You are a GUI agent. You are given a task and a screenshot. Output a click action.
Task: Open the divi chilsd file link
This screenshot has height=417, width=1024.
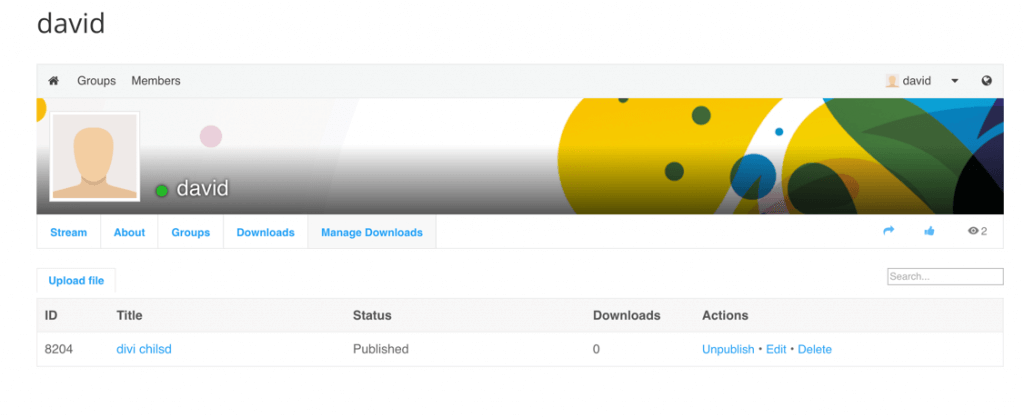[x=144, y=349]
